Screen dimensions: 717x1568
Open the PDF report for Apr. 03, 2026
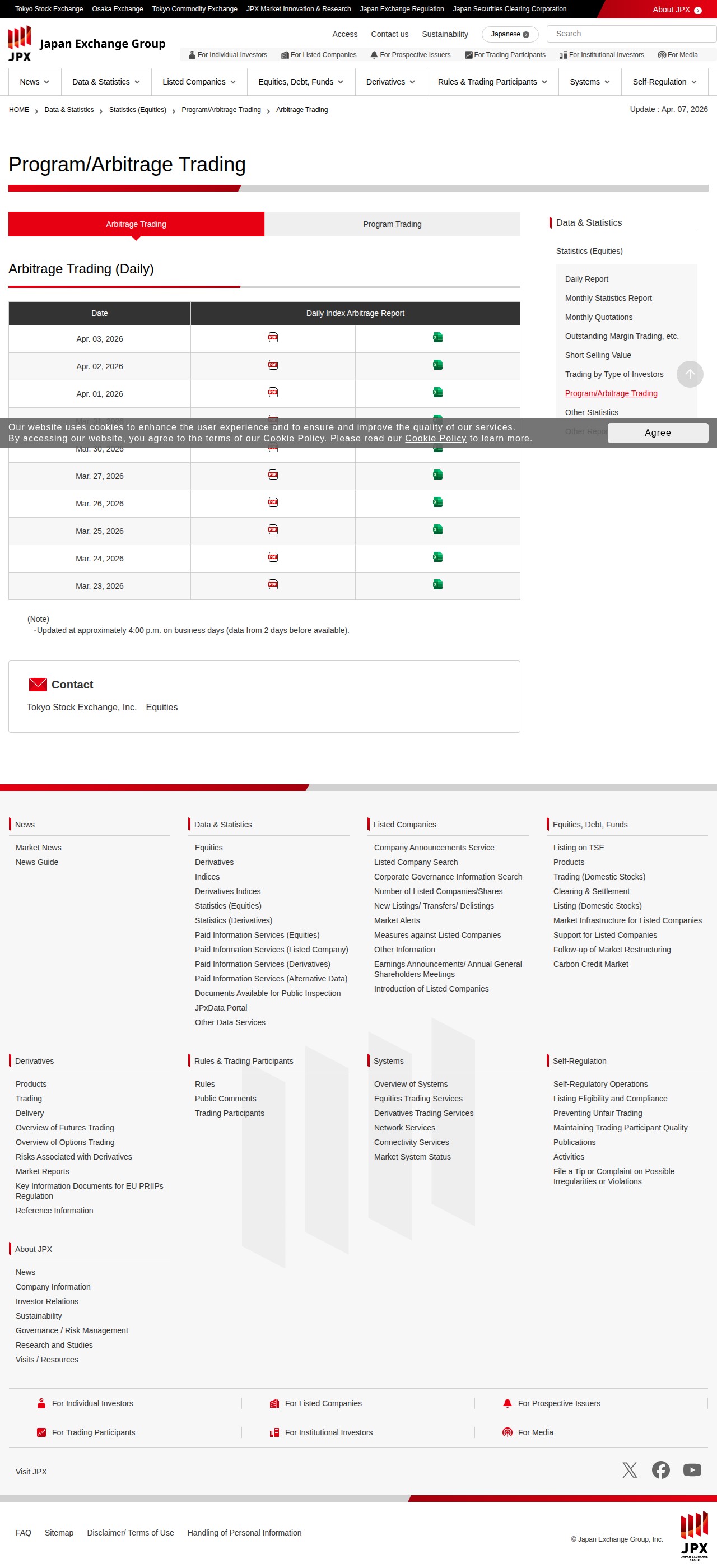pos(273,337)
